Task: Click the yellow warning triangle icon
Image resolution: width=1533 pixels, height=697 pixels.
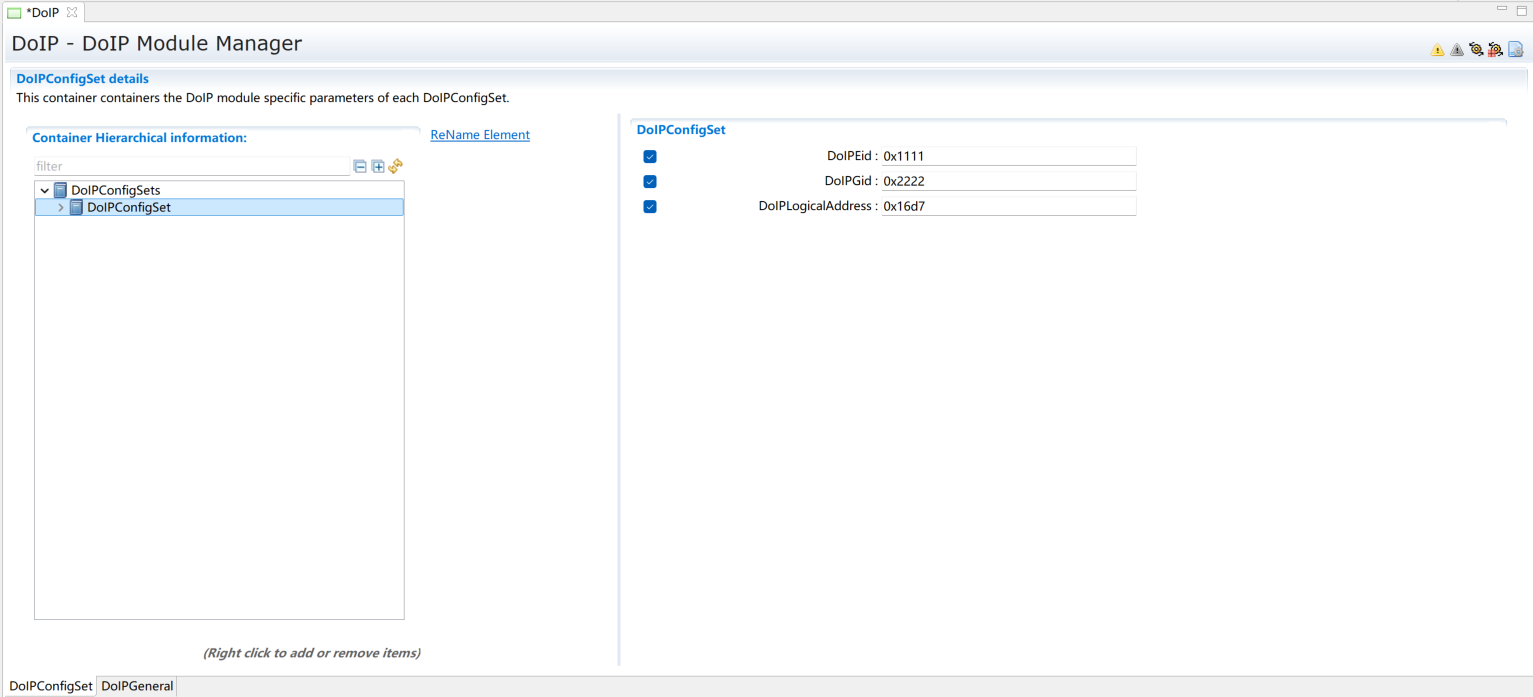Action: pos(1437,50)
